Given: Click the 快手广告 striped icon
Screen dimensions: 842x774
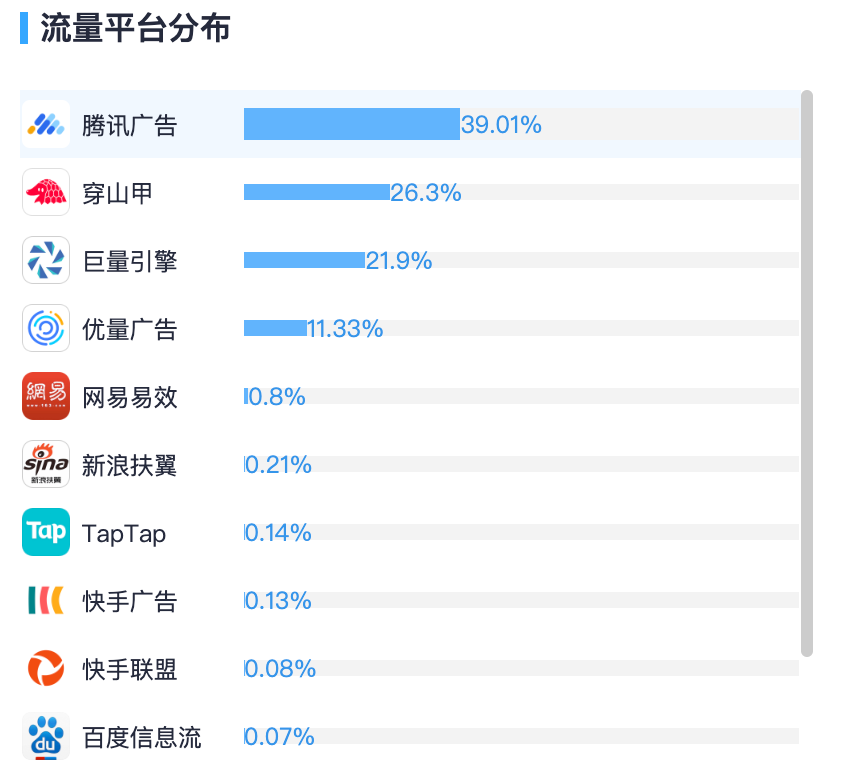Looking at the screenshot, I should (x=46, y=600).
